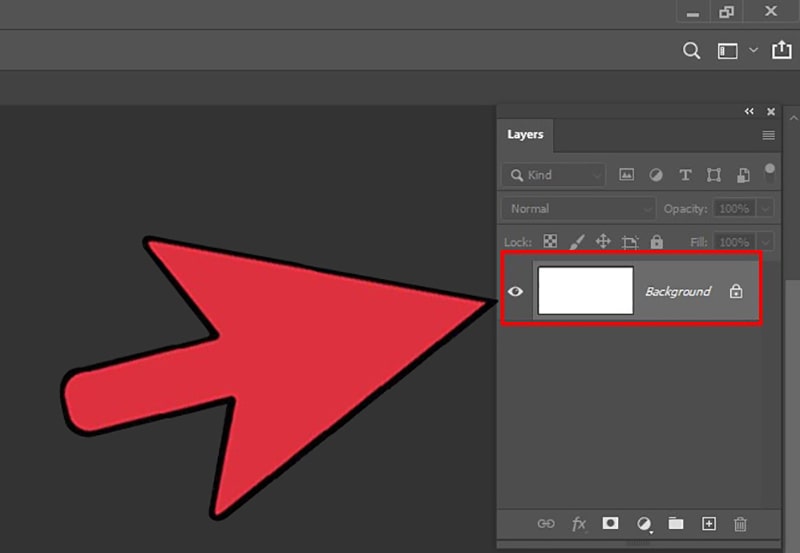Expand the Opacity slider arrow

[765, 209]
